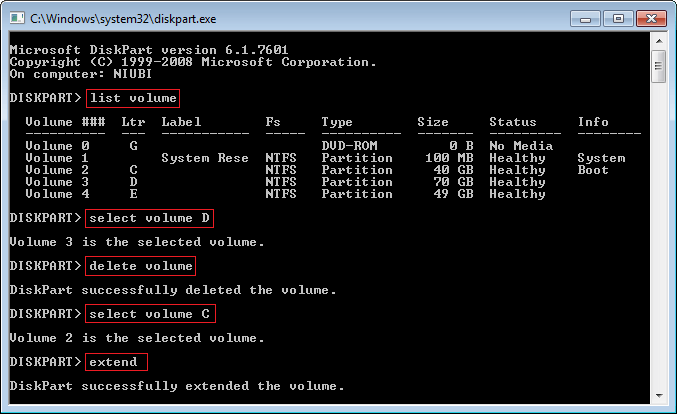Click the highlighted "list volume" command

click(133, 98)
